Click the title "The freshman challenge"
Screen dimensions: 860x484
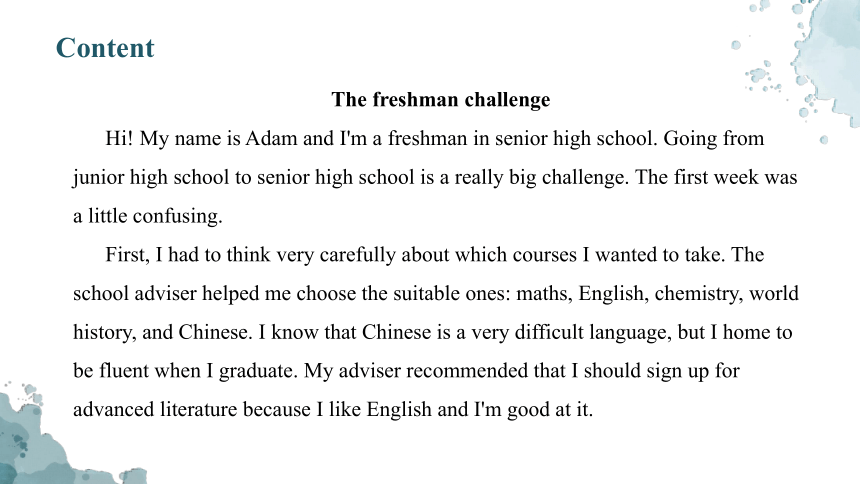(x=441, y=100)
